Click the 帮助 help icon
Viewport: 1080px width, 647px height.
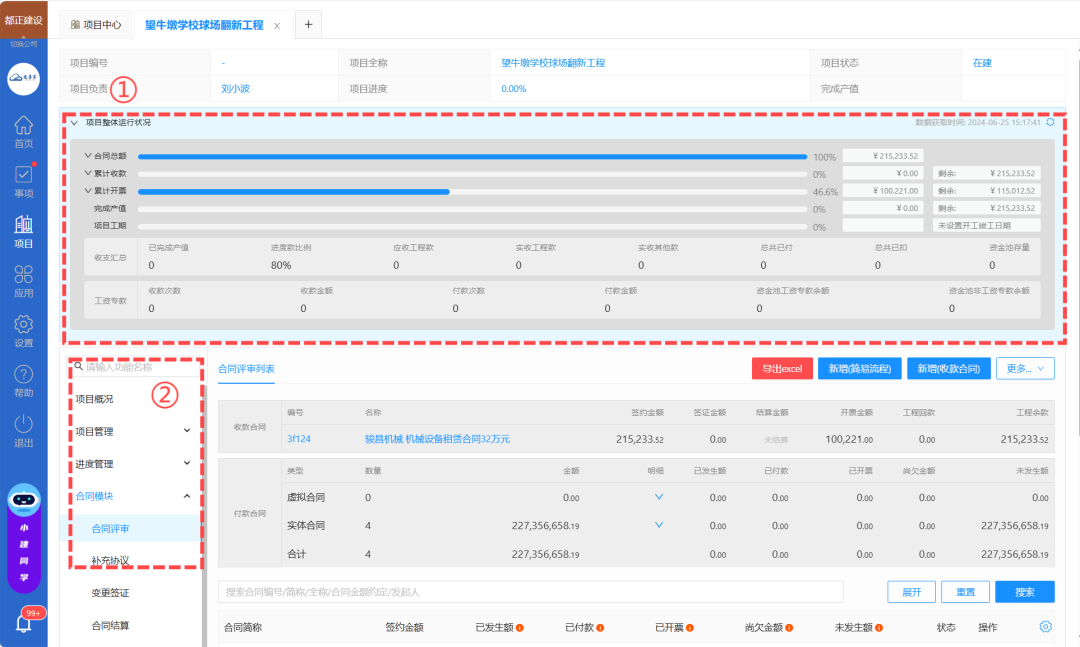coord(23,380)
